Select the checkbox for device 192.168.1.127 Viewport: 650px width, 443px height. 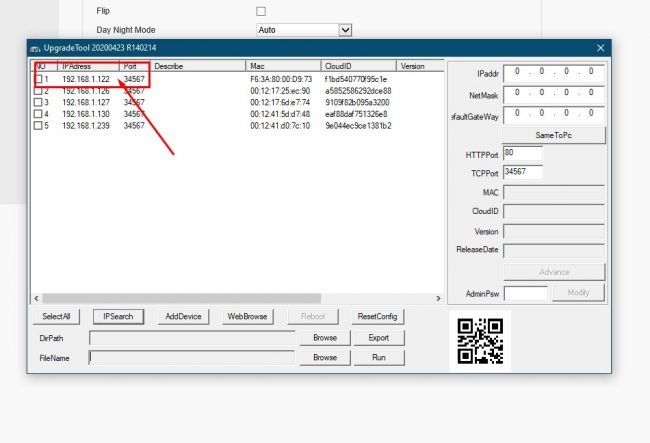tap(38, 102)
